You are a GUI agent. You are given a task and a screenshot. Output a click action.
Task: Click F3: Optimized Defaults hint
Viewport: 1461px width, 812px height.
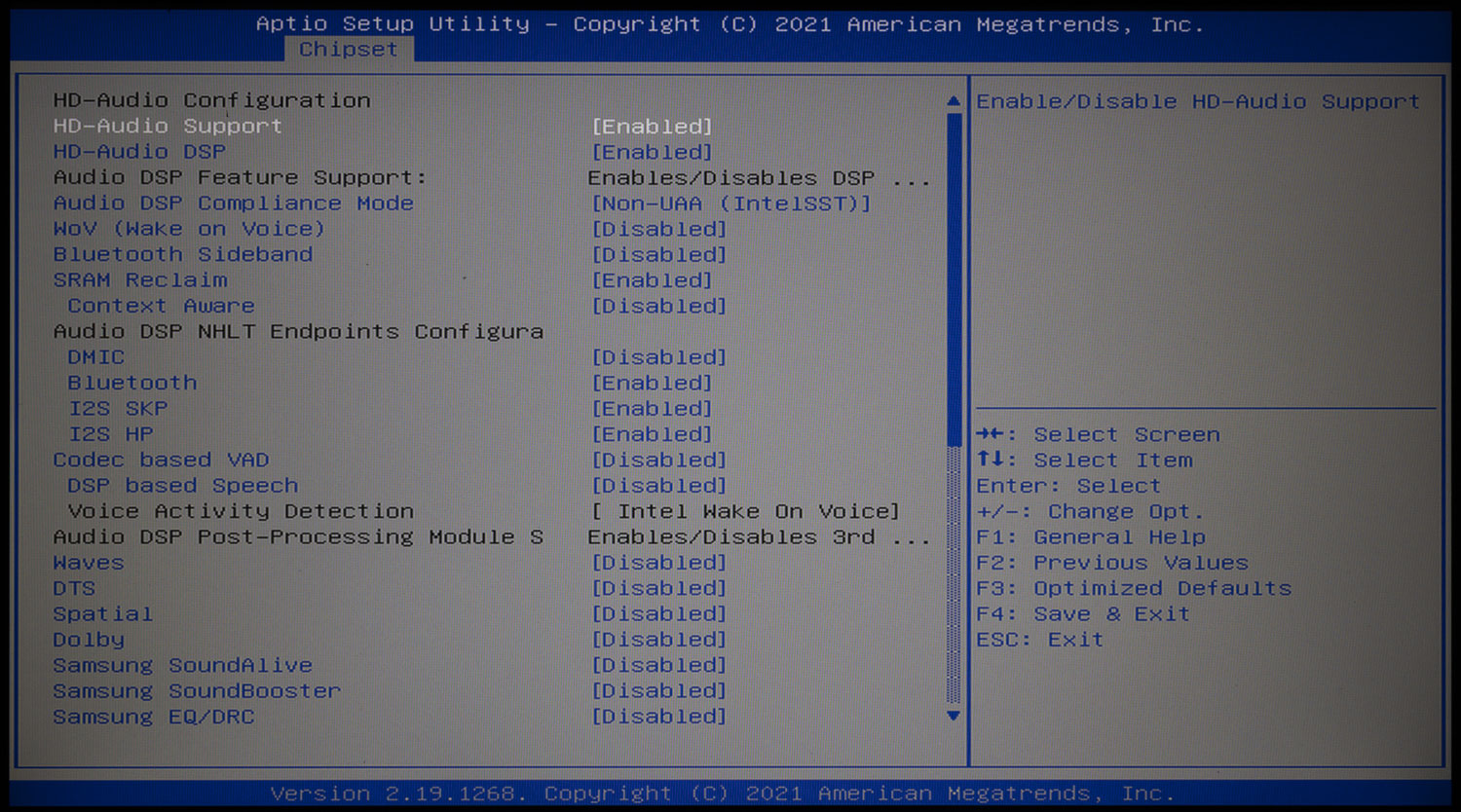point(1134,588)
